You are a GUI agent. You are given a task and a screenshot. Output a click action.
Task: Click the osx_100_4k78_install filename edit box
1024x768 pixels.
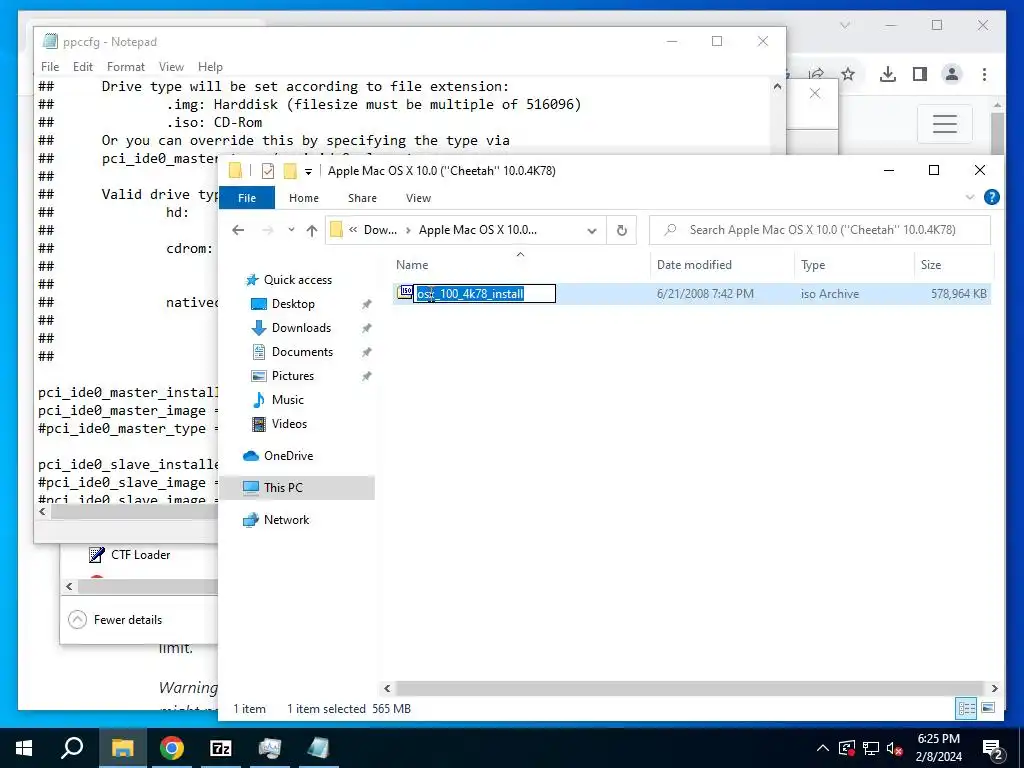(485, 294)
